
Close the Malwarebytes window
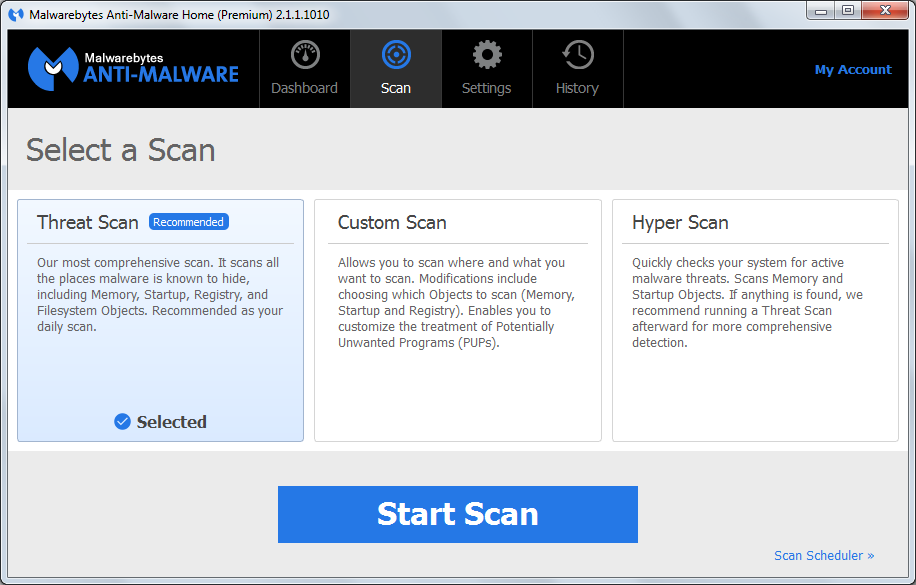click(x=885, y=11)
